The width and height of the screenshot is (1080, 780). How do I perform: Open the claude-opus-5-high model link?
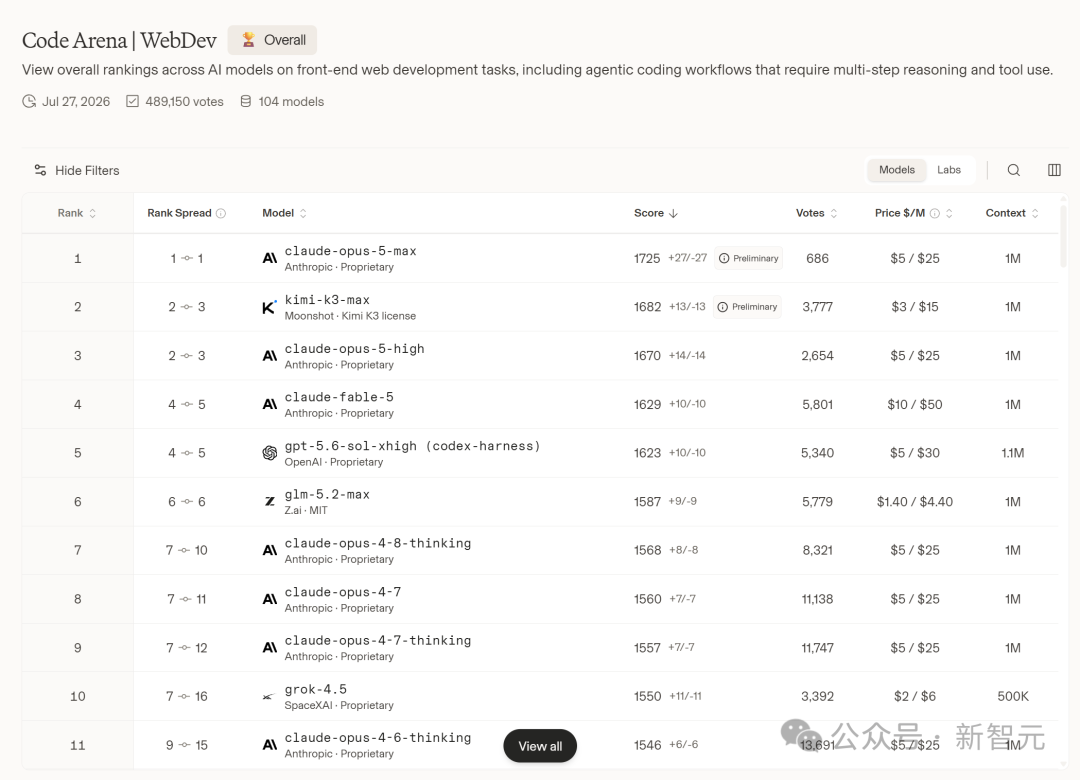355,349
